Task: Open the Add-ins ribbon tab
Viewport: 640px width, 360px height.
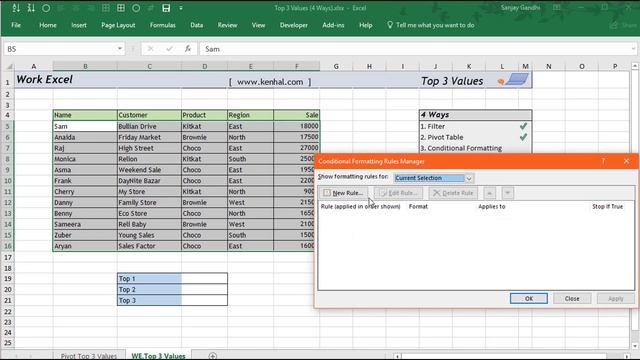Action: 333,25
